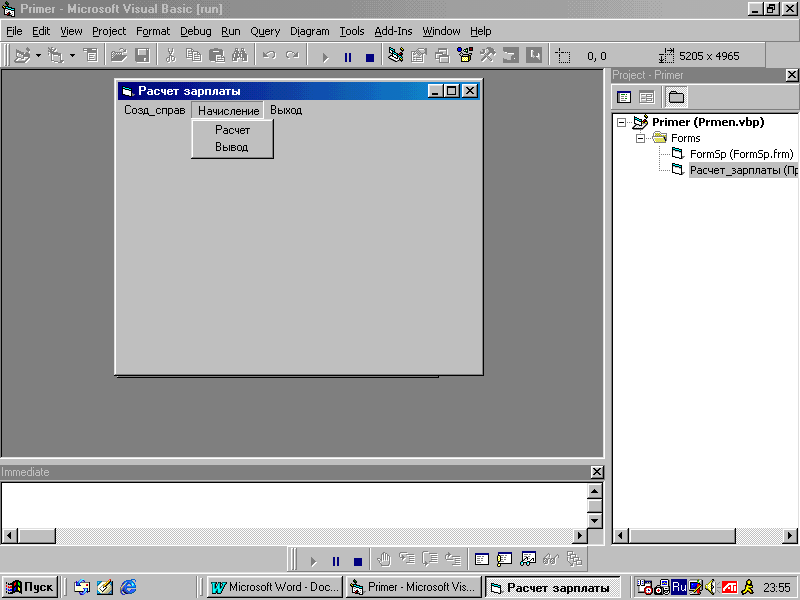Open Immediate Window icon in Debug toolbar
Viewport: 800px width, 600px height.
click(x=505, y=560)
